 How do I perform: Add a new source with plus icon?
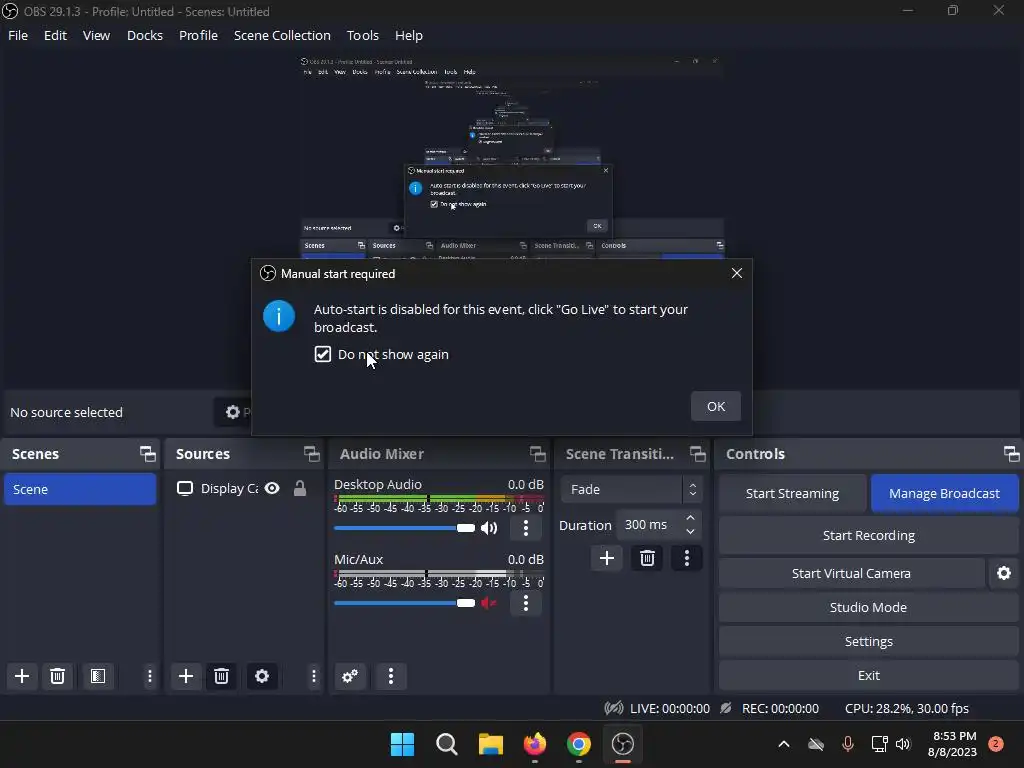coord(185,676)
